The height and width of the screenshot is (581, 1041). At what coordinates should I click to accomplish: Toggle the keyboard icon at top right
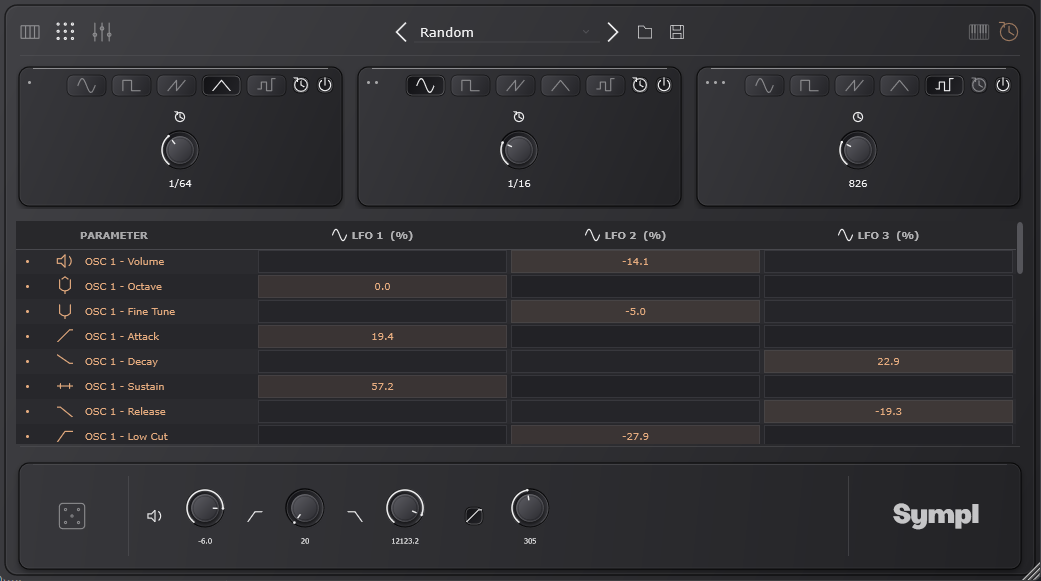(x=979, y=32)
